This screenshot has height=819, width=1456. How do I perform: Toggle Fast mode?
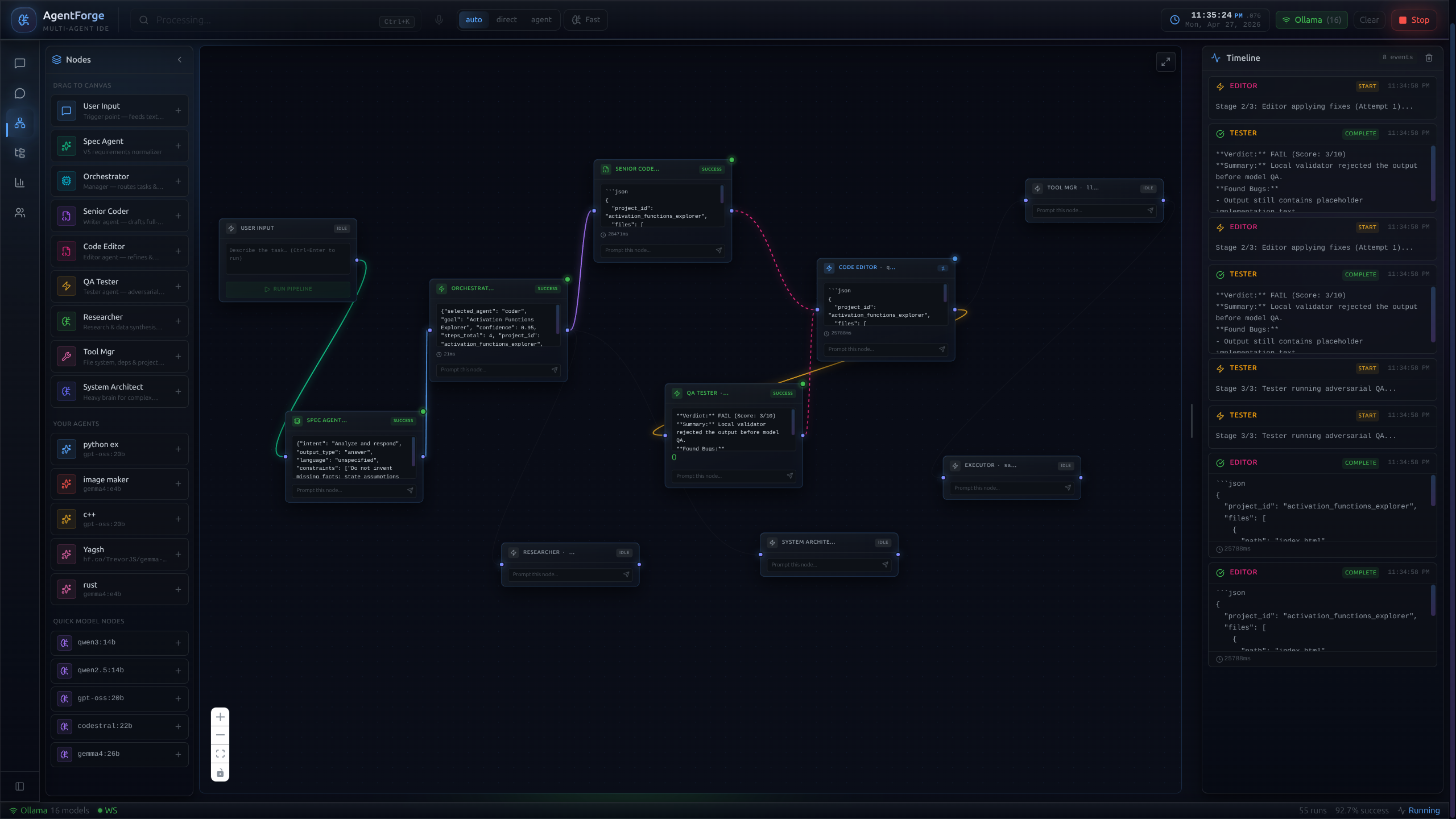[586, 20]
